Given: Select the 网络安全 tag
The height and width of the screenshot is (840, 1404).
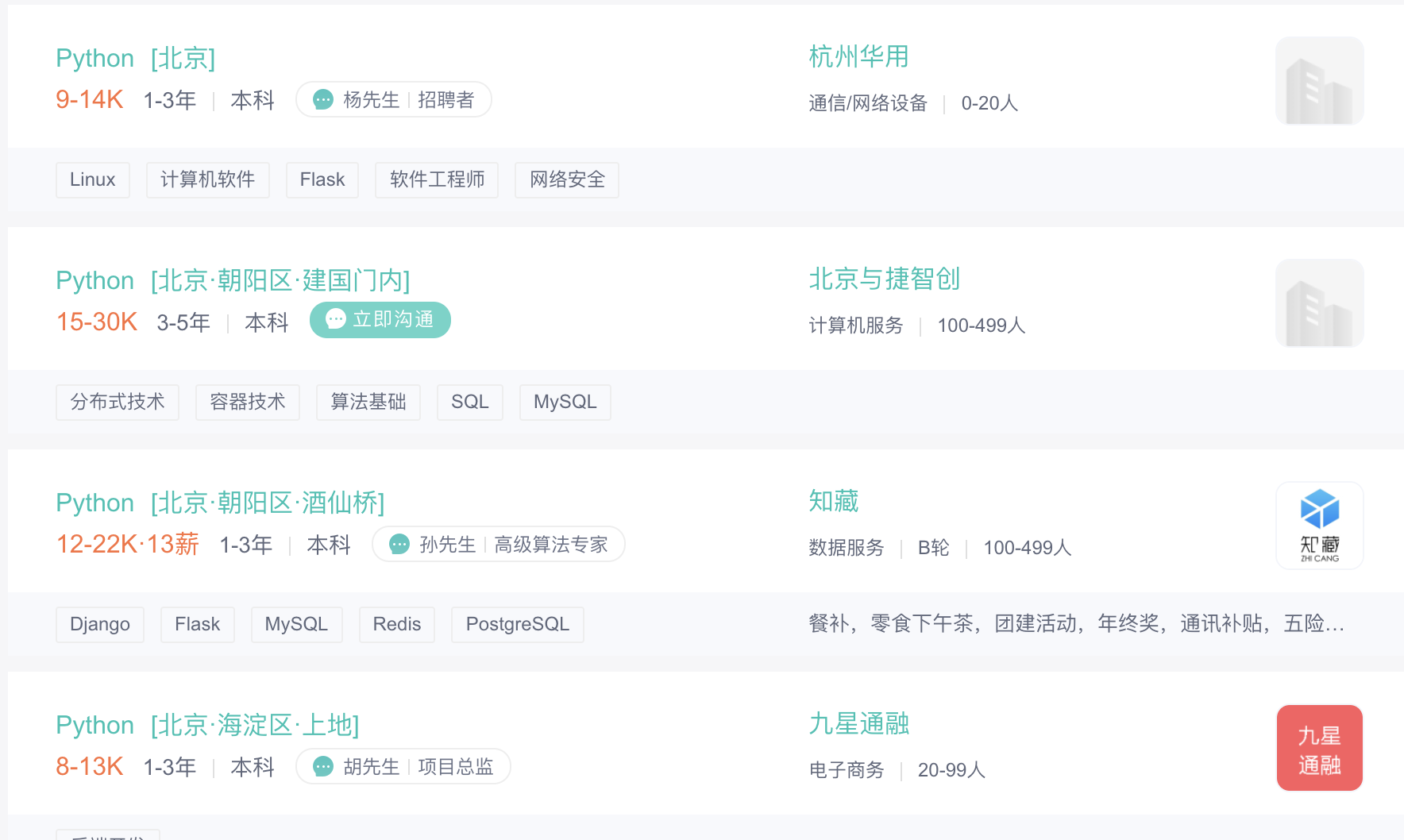Looking at the screenshot, I should 567,180.
